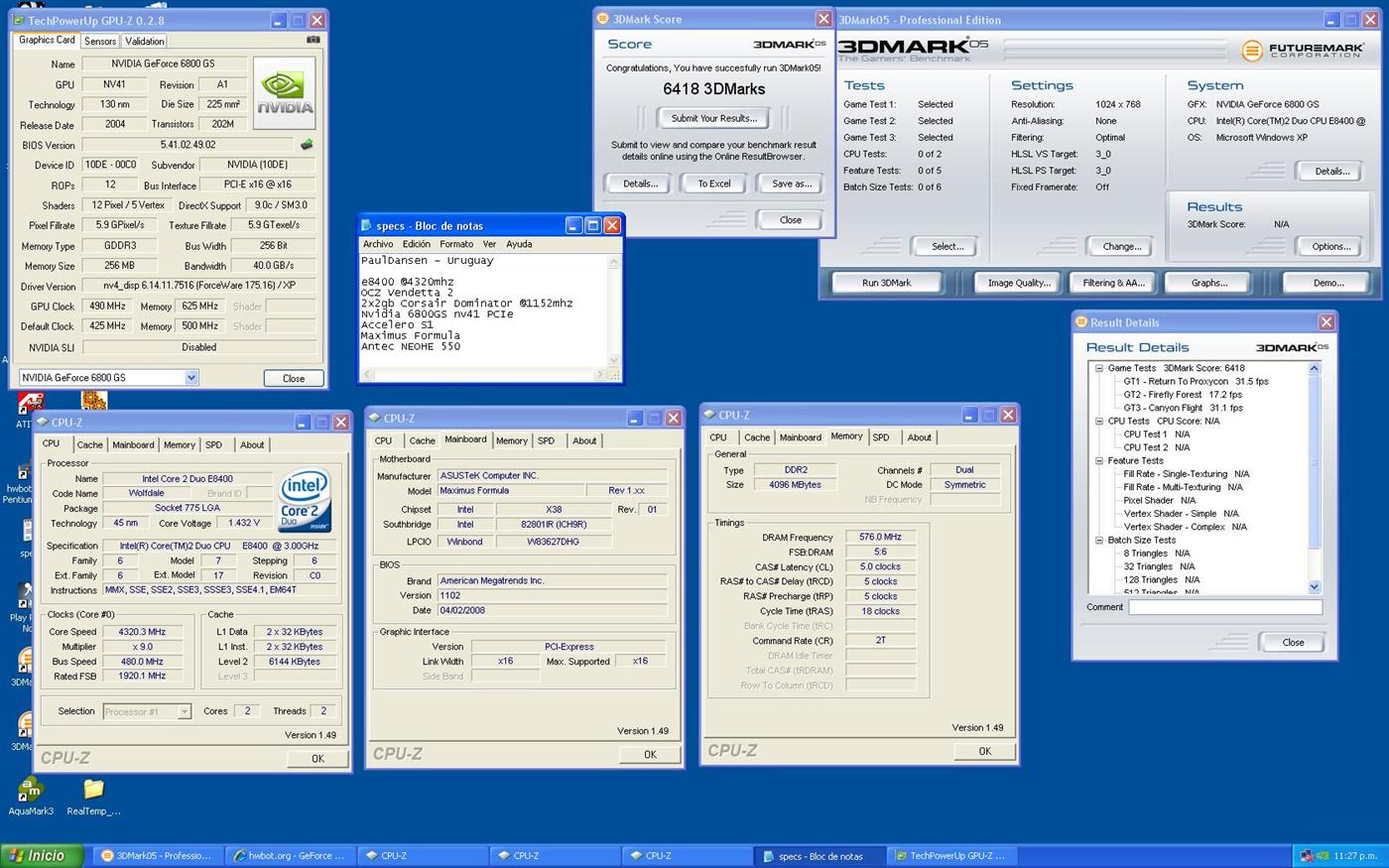Click the Graphs... button
The height and width of the screenshot is (868, 1389).
click(1209, 283)
